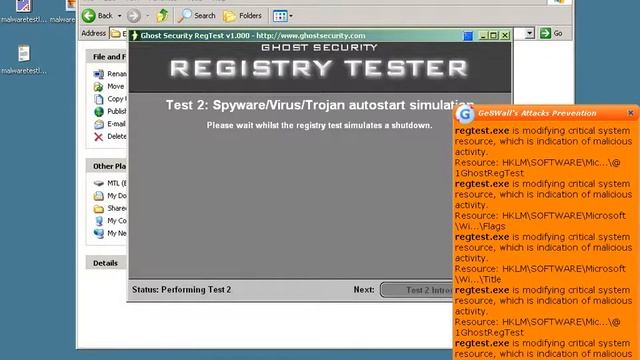Click the 'Test 2: Spyware/Virus/Trojan' heading

[320, 105]
